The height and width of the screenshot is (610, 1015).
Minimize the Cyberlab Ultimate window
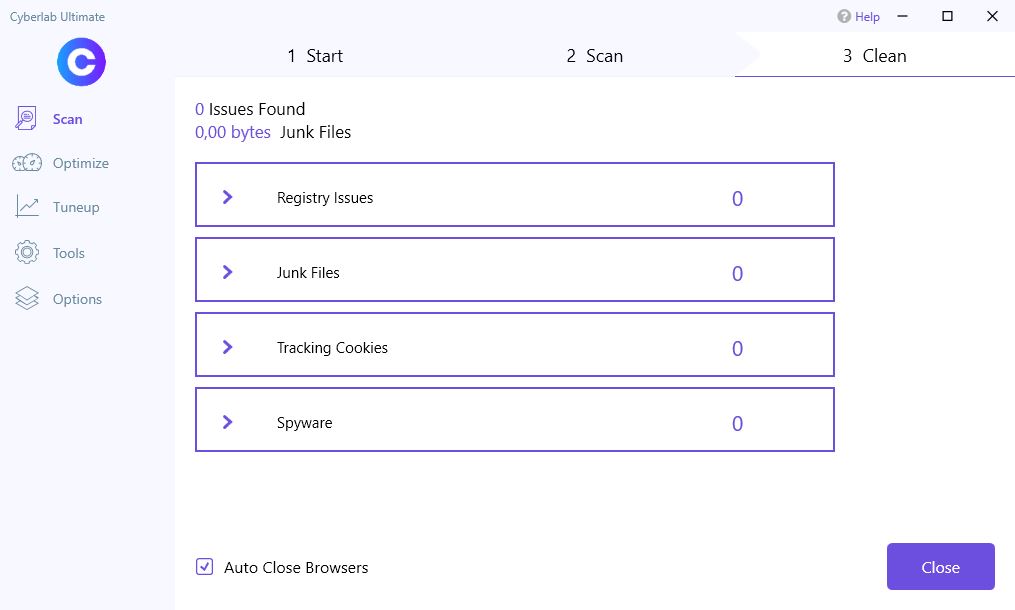[902, 17]
